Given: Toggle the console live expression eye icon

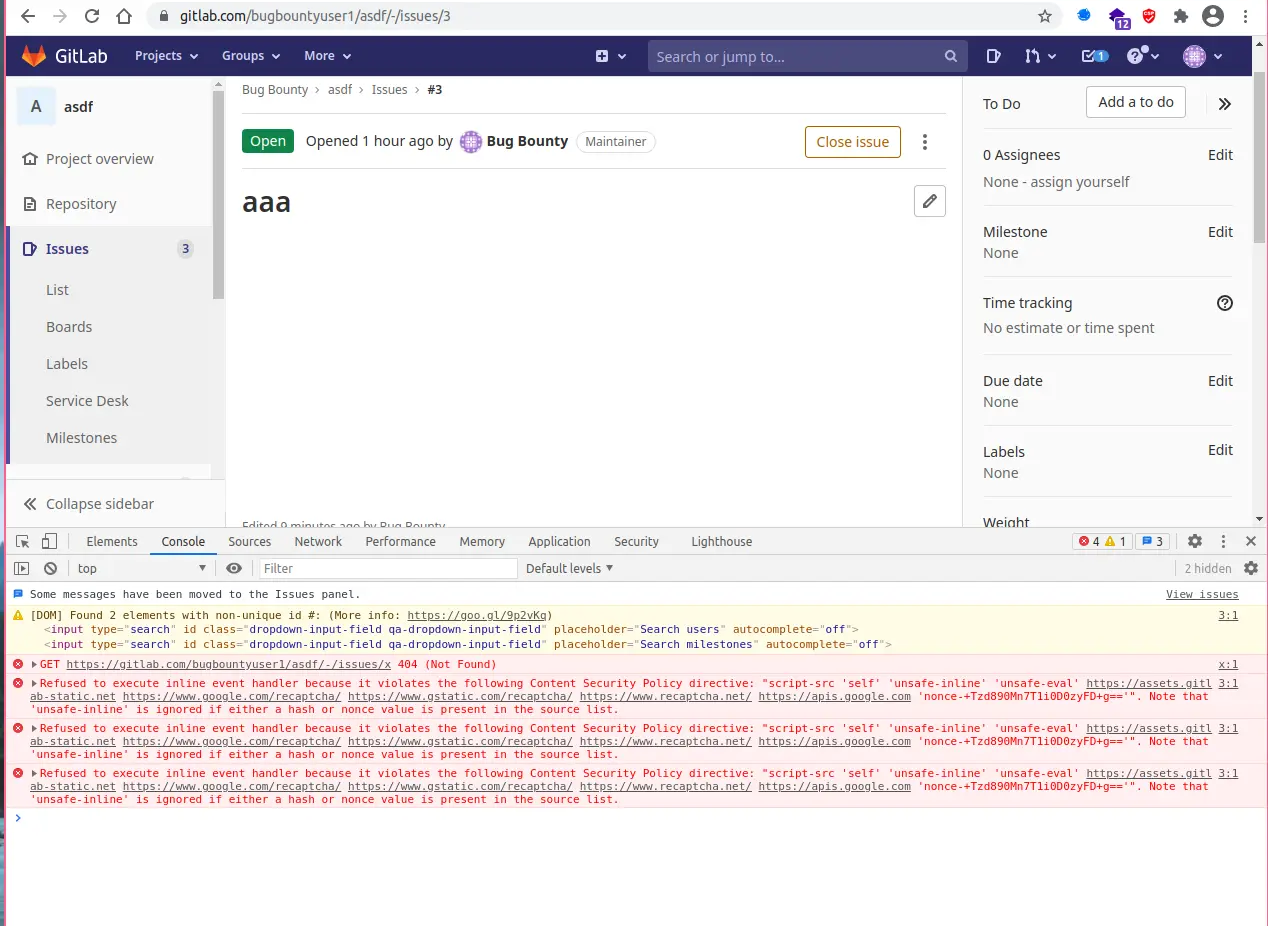Looking at the screenshot, I should click(x=234, y=568).
